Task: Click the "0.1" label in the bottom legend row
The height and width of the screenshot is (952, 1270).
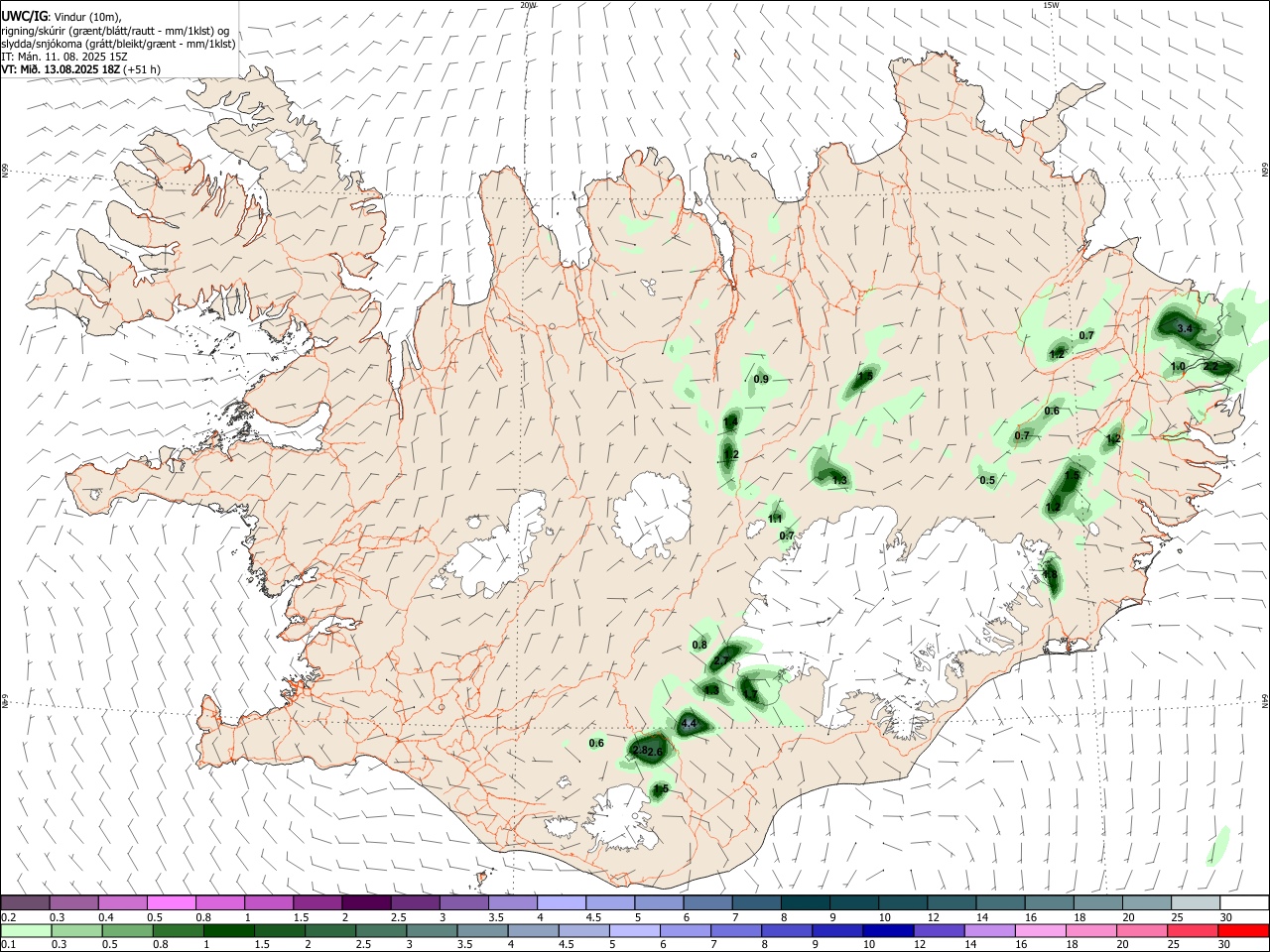Action: (8, 945)
